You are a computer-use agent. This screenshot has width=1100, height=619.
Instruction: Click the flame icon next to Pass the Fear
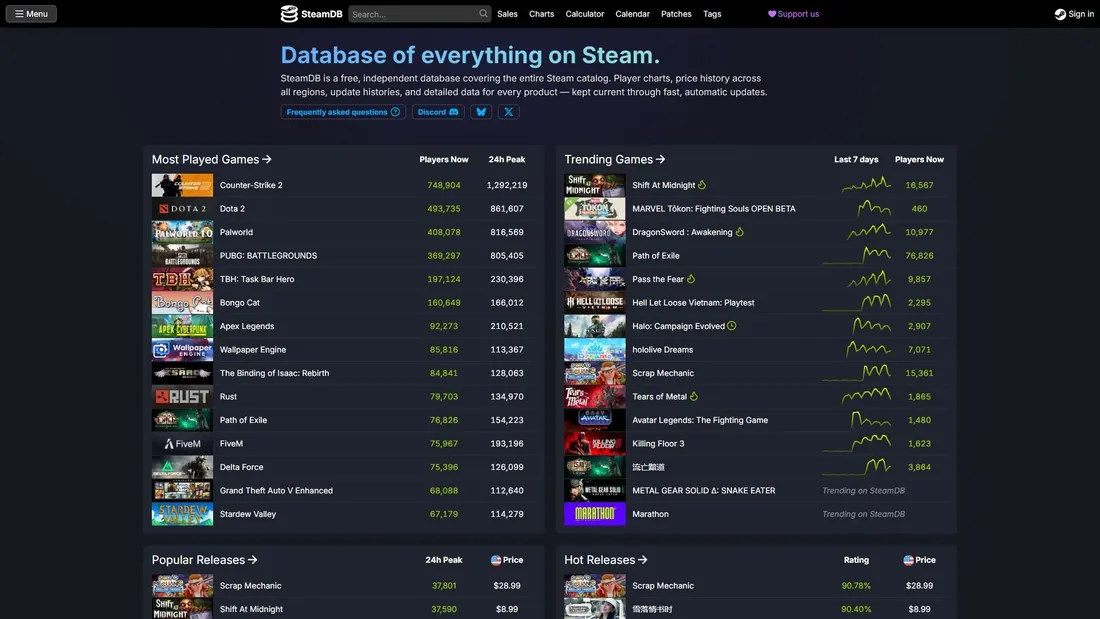point(691,279)
